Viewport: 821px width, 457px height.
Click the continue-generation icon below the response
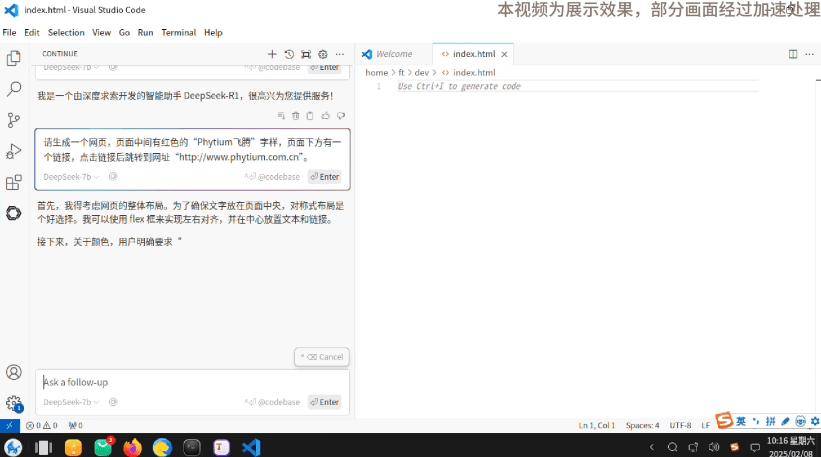tap(281, 116)
